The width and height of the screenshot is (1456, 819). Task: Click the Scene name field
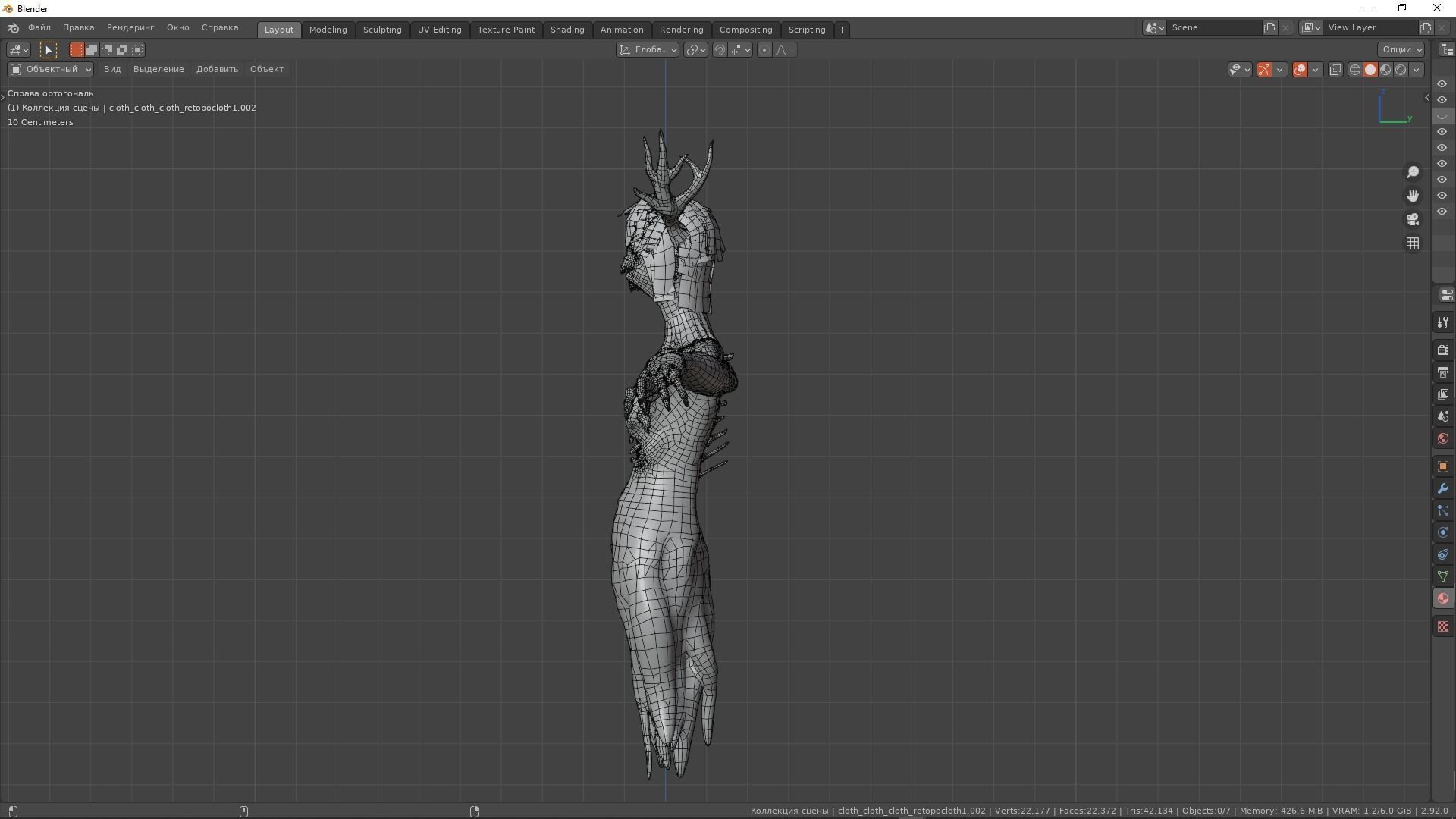pos(1213,27)
